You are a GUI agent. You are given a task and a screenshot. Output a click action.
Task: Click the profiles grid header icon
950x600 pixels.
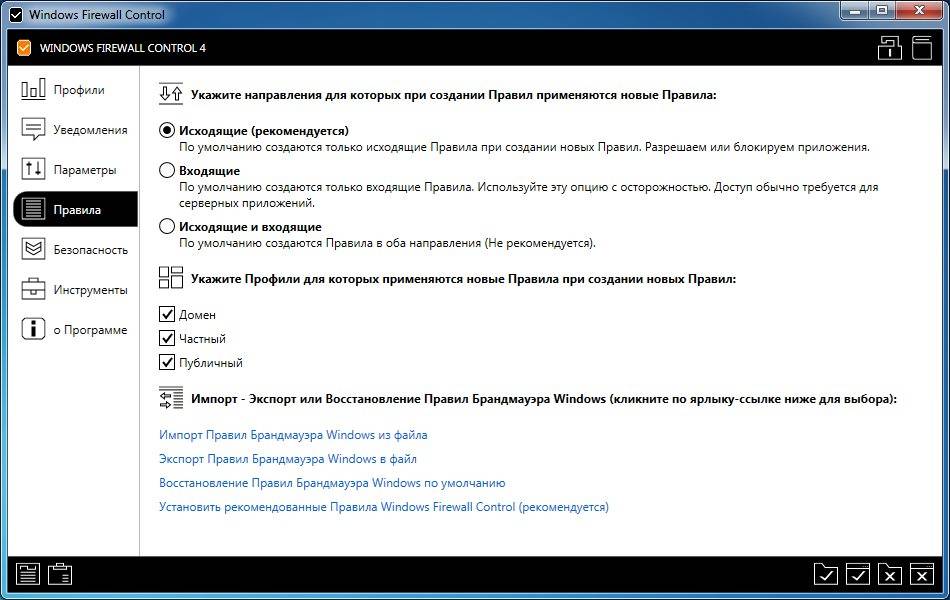point(171,278)
